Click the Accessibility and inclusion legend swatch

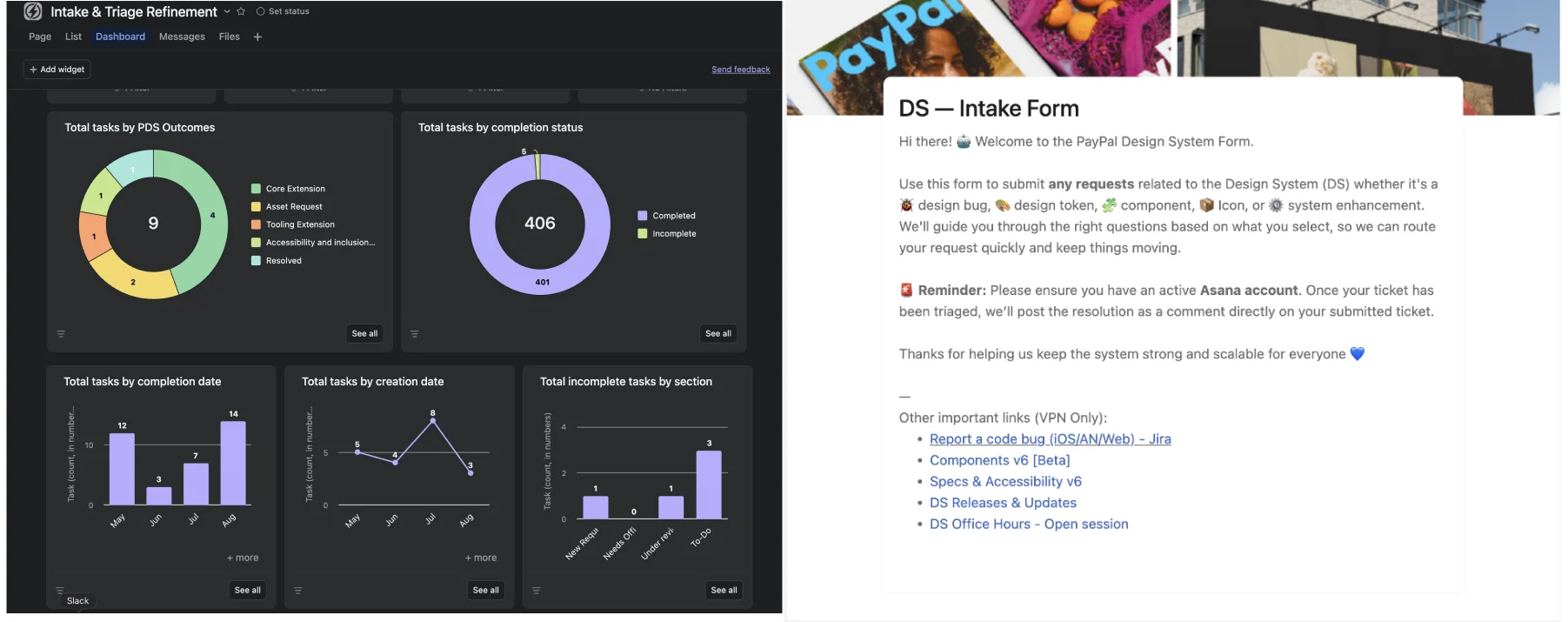pyautogui.click(x=256, y=243)
